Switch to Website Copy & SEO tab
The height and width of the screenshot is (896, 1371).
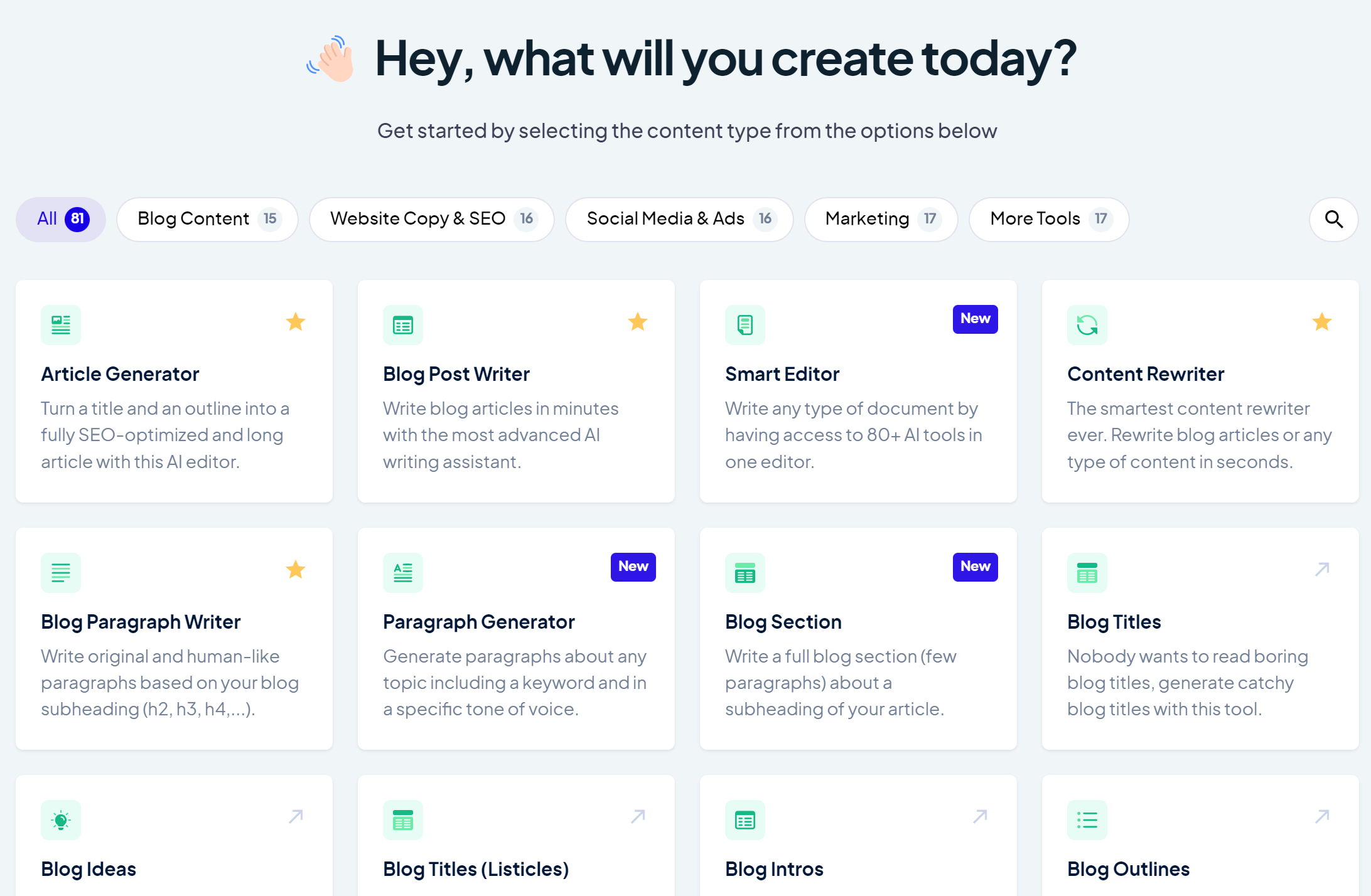[431, 219]
